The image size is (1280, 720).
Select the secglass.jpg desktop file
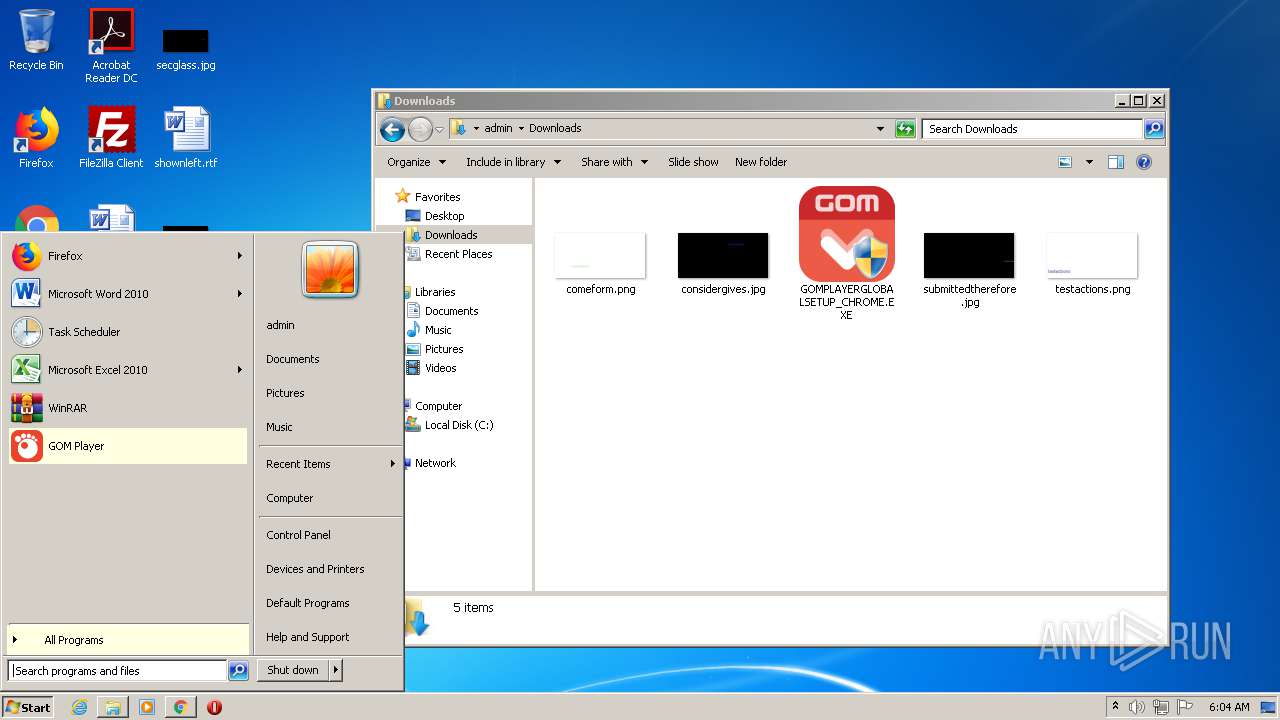point(186,48)
